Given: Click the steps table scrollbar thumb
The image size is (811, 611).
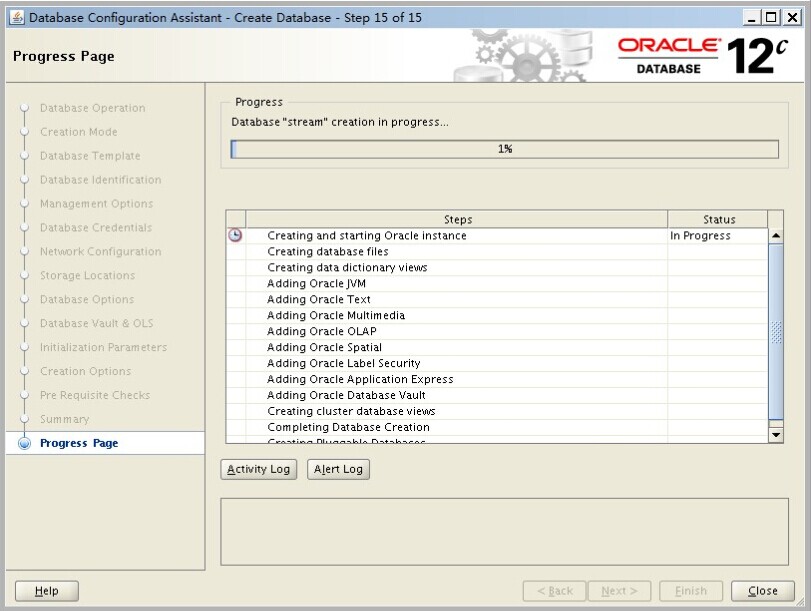Looking at the screenshot, I should (x=776, y=332).
